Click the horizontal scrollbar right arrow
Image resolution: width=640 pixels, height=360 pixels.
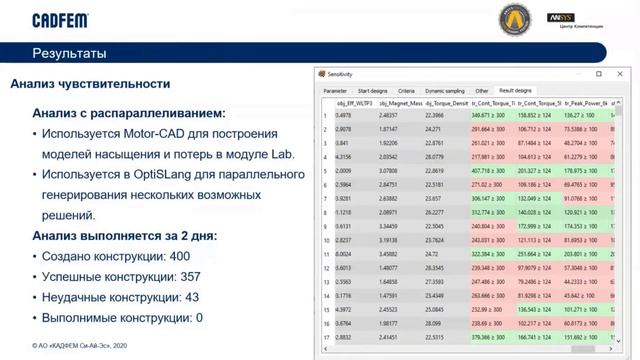611,349
